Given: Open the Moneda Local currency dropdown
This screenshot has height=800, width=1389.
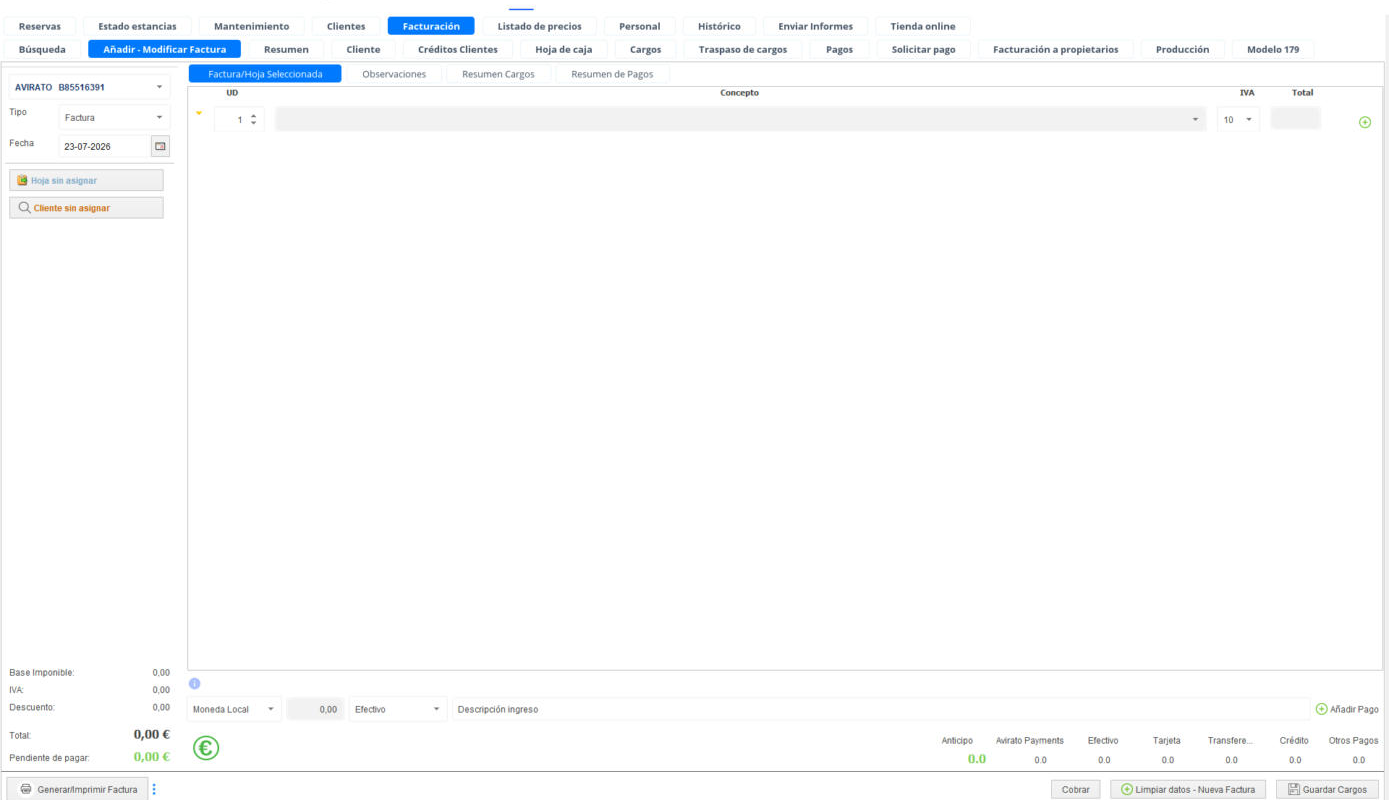Looking at the screenshot, I should tap(234, 709).
